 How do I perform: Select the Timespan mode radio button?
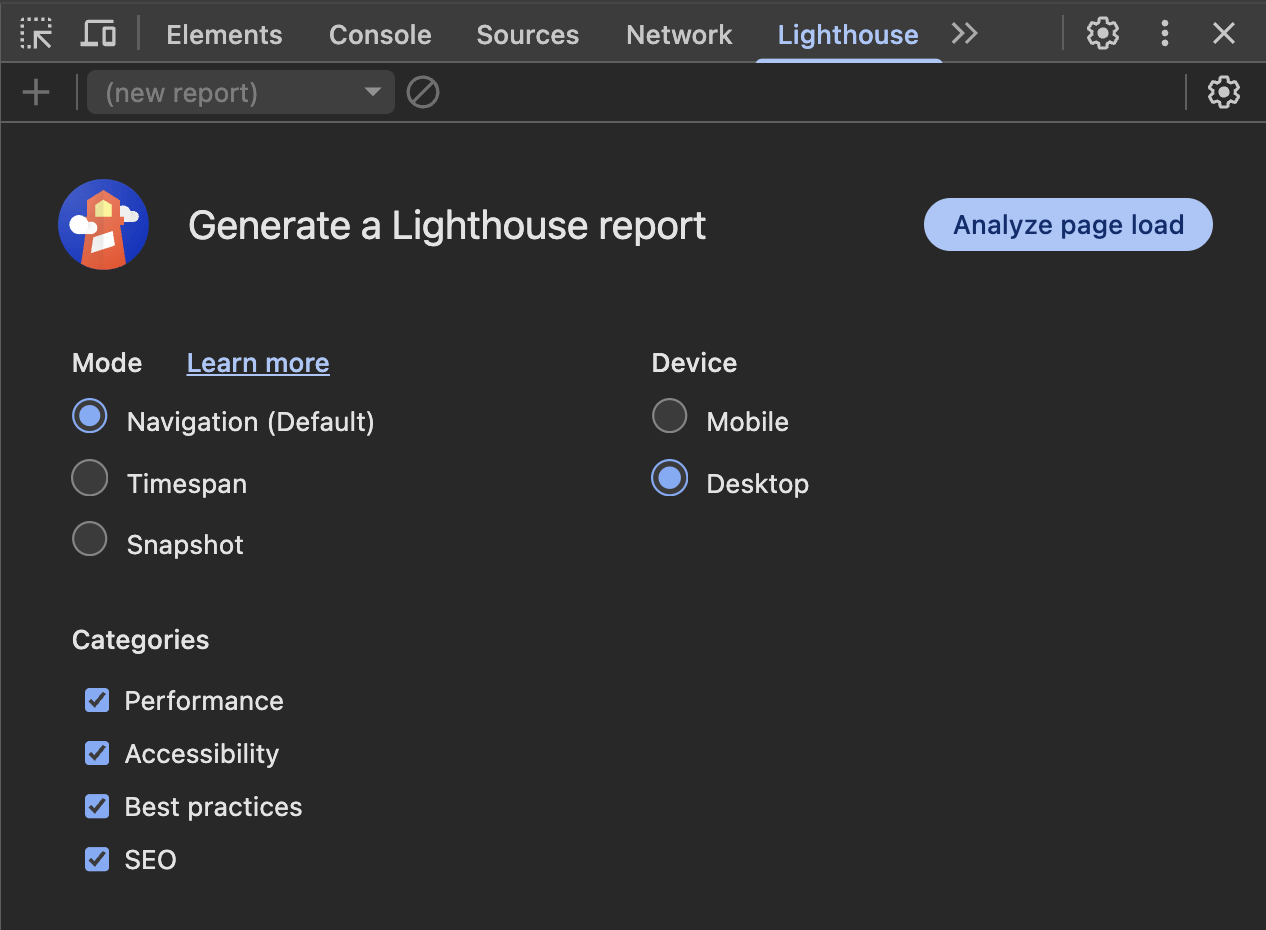click(x=90, y=478)
